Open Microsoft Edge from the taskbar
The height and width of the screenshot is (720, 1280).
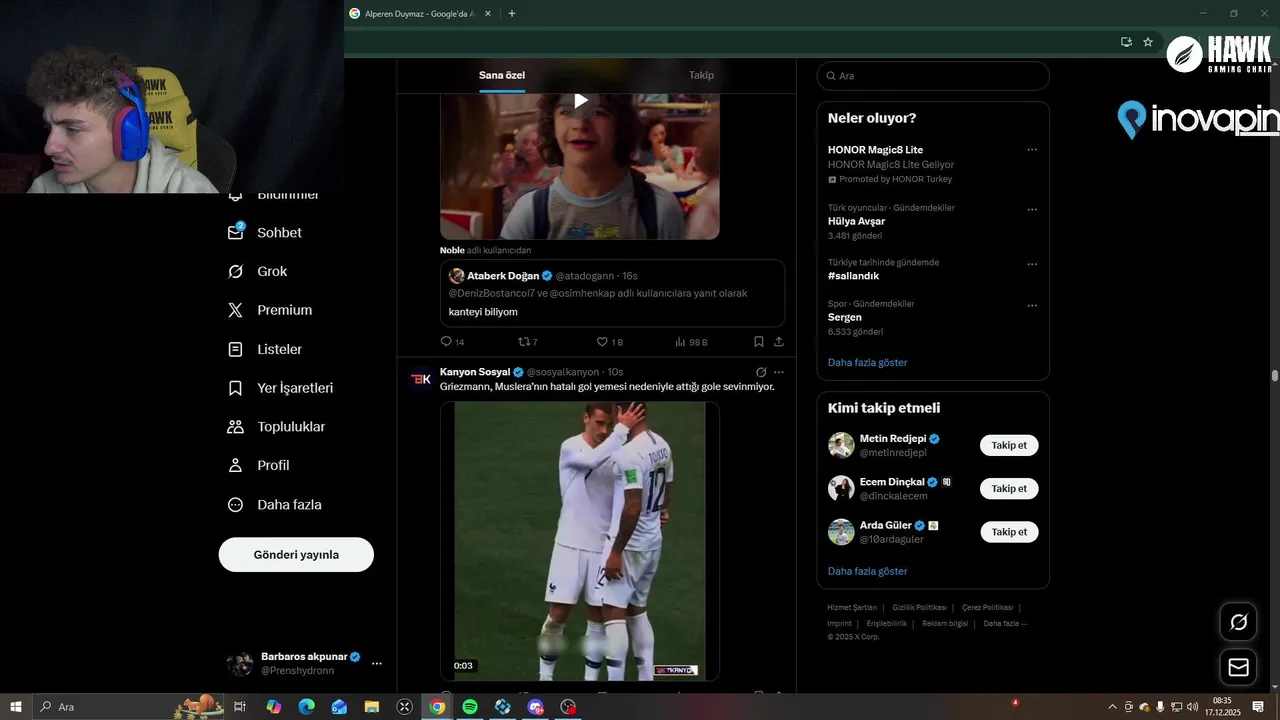point(306,707)
